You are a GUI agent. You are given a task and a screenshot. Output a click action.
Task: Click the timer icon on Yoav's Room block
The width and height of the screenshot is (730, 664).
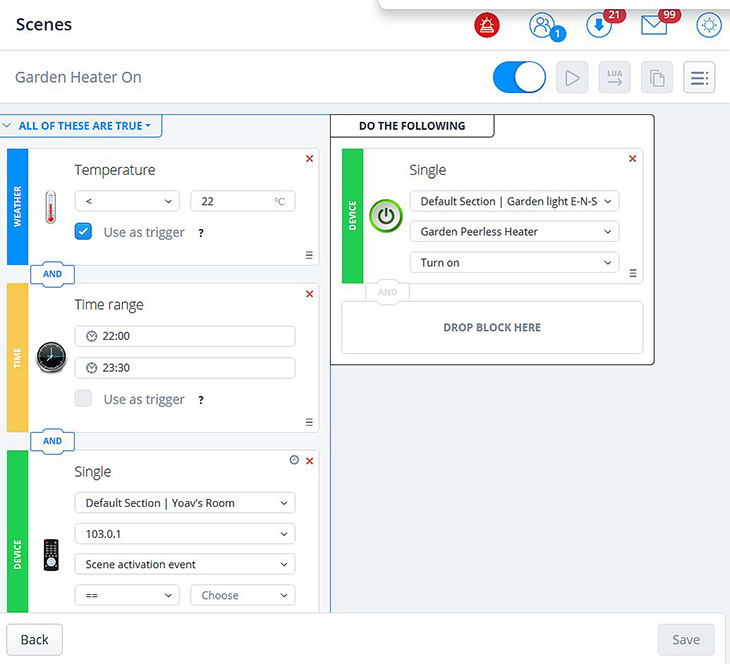294,460
